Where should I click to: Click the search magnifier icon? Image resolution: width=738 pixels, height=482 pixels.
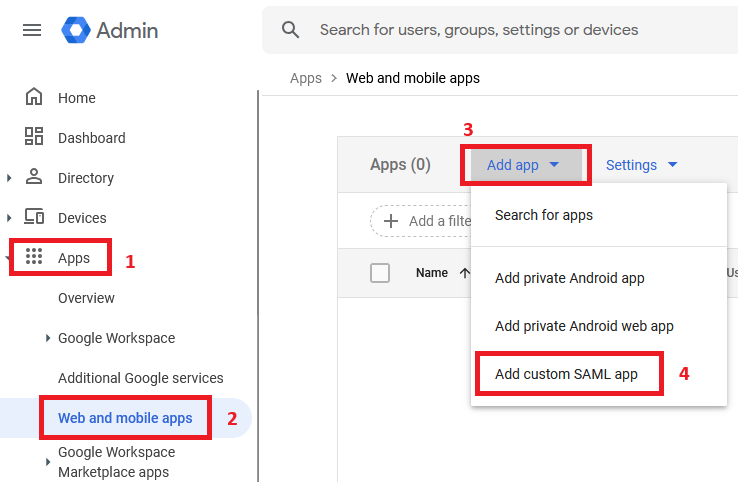tap(290, 30)
